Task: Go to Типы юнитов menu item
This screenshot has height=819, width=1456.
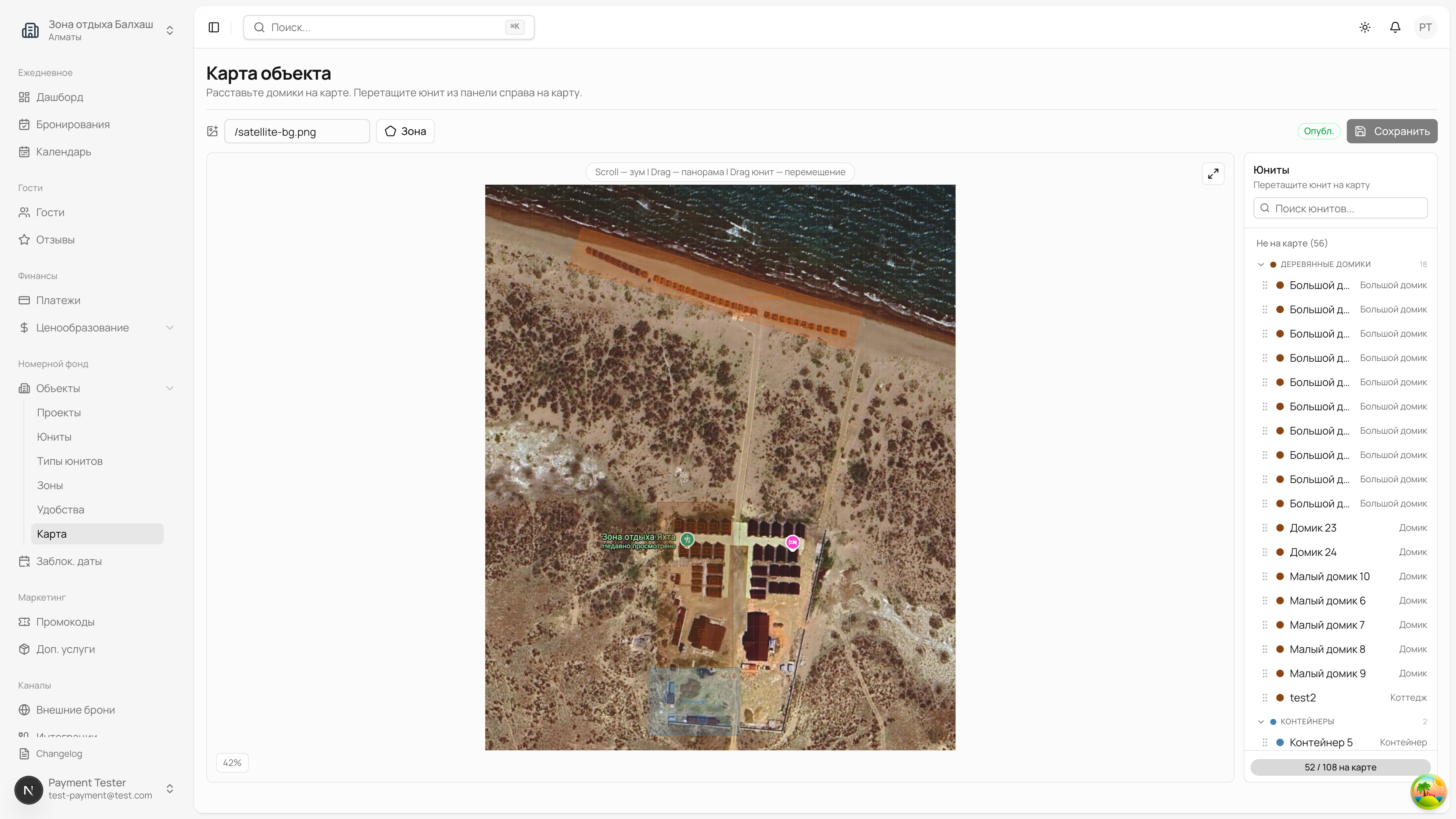Action: pos(70,461)
